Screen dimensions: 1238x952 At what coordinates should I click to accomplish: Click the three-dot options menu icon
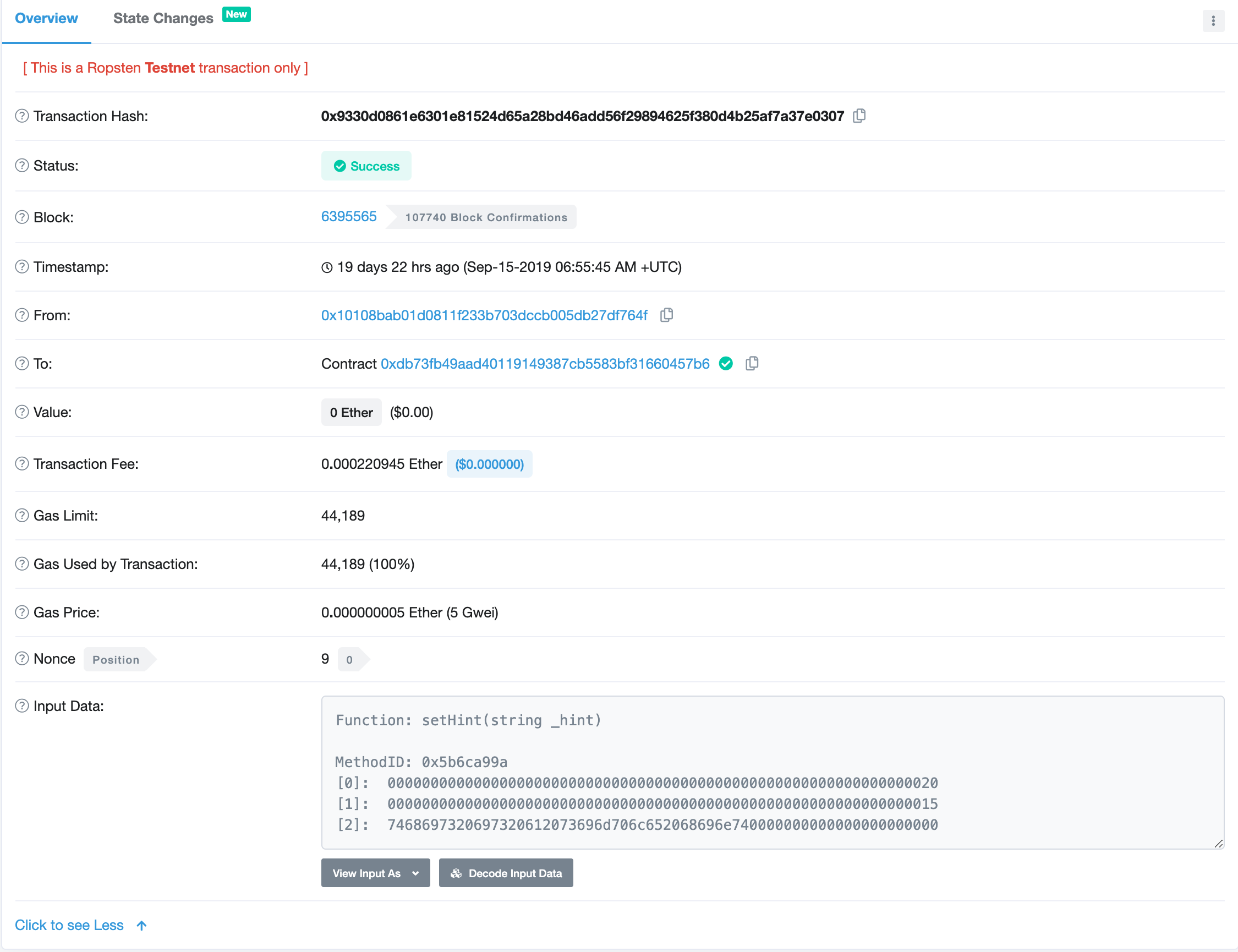coord(1213,21)
